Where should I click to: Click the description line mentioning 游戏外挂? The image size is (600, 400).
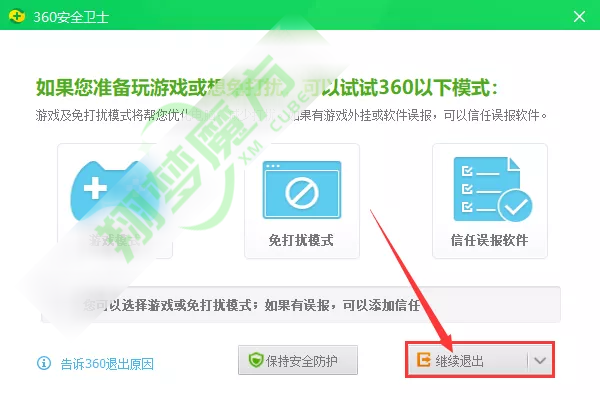point(291,115)
